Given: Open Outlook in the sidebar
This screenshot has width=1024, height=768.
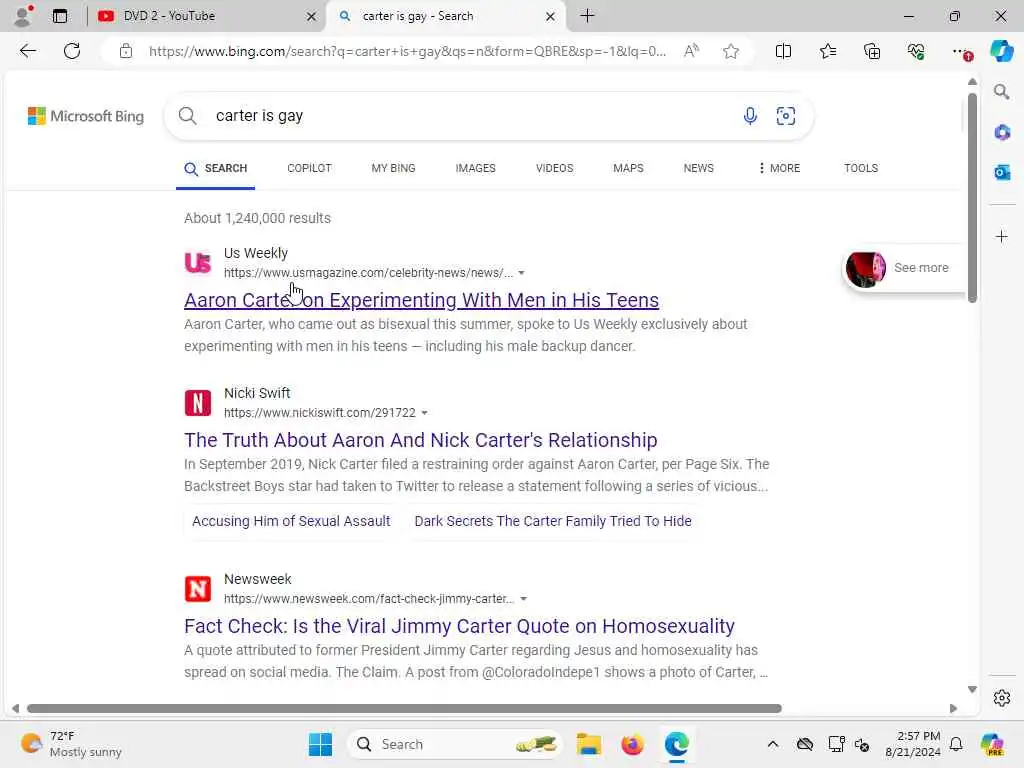Looking at the screenshot, I should click(1001, 172).
